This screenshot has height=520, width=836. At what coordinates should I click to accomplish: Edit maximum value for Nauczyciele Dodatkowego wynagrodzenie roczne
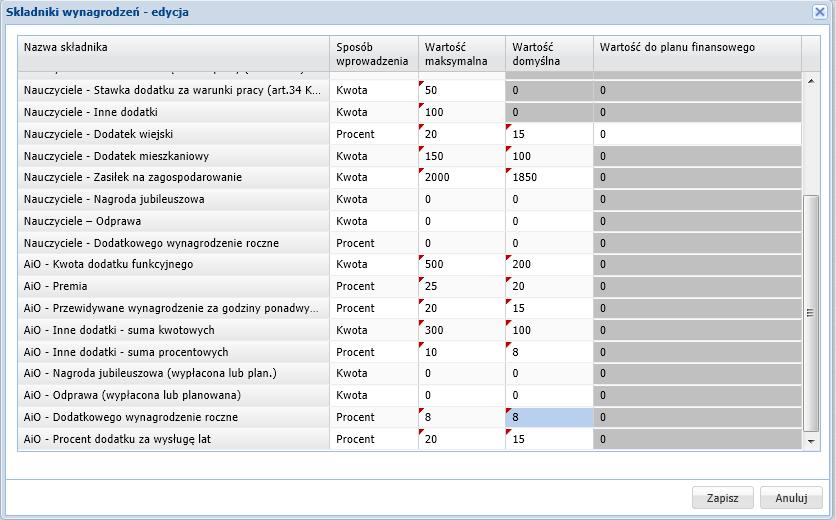(462, 243)
